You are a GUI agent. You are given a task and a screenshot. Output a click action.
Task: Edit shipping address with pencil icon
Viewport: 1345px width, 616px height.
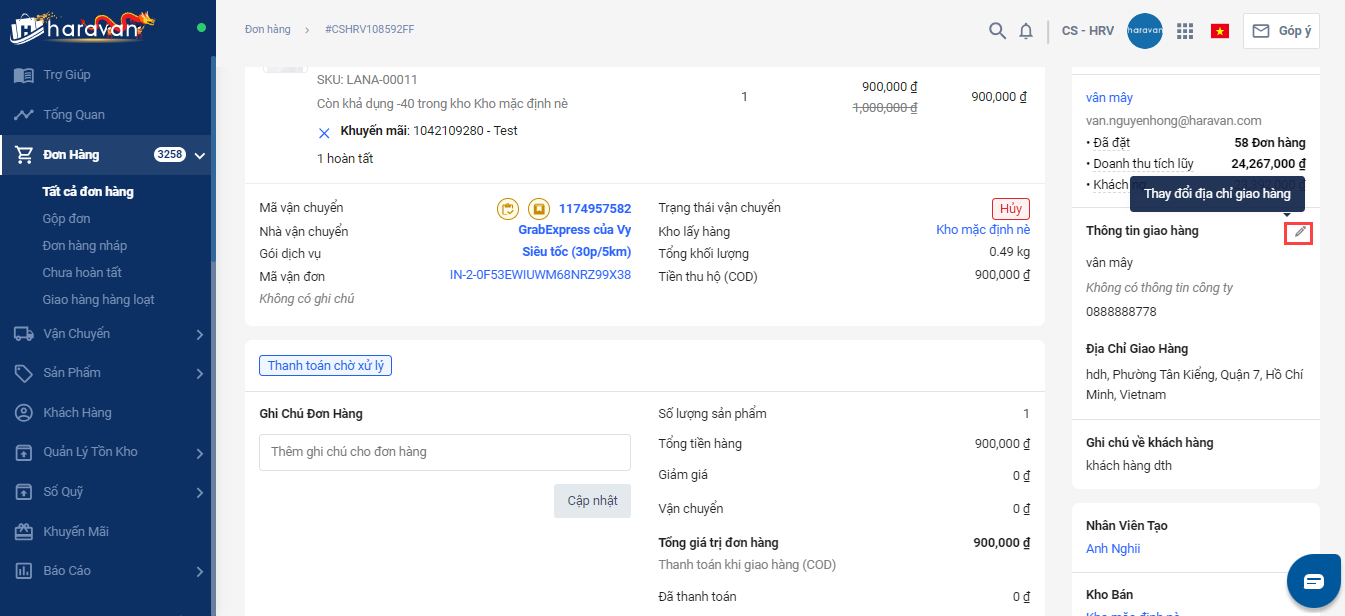click(1299, 232)
